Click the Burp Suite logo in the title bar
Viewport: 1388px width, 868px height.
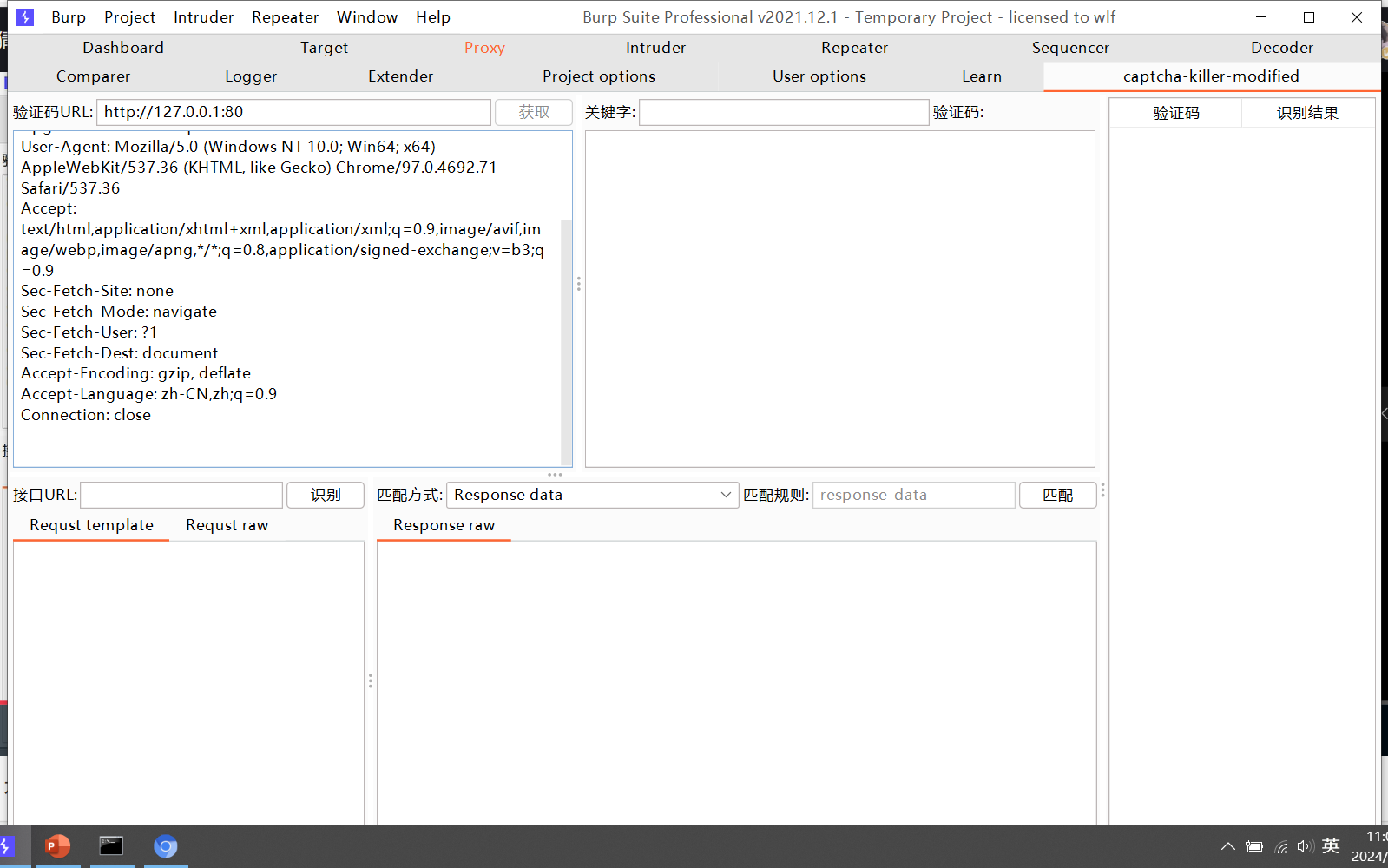[x=25, y=17]
